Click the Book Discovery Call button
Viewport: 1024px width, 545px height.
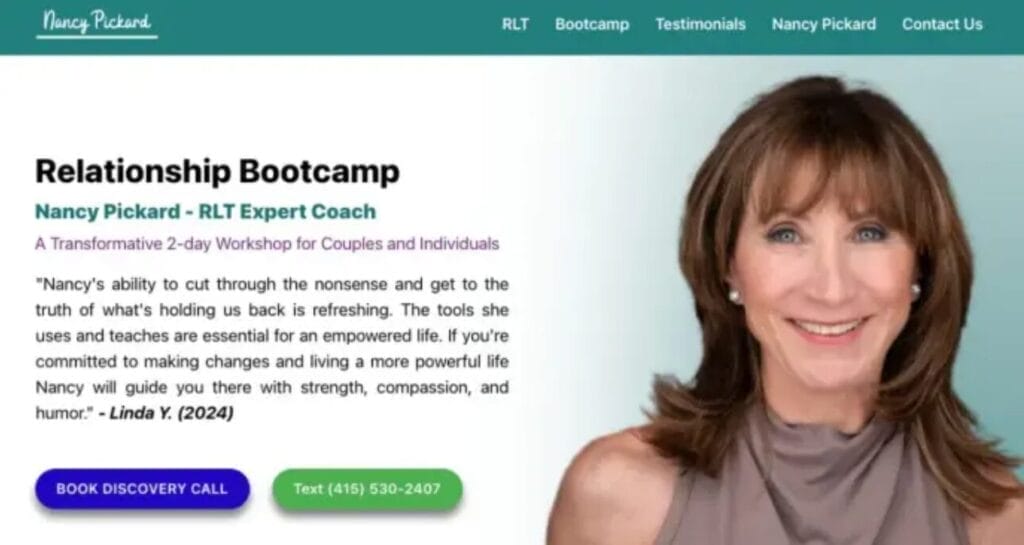pyautogui.click(x=142, y=489)
